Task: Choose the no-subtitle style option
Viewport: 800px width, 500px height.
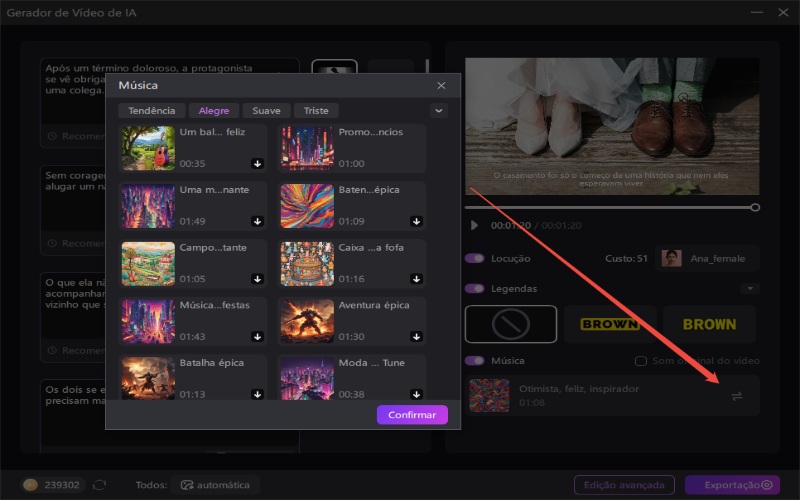Action: pos(511,324)
